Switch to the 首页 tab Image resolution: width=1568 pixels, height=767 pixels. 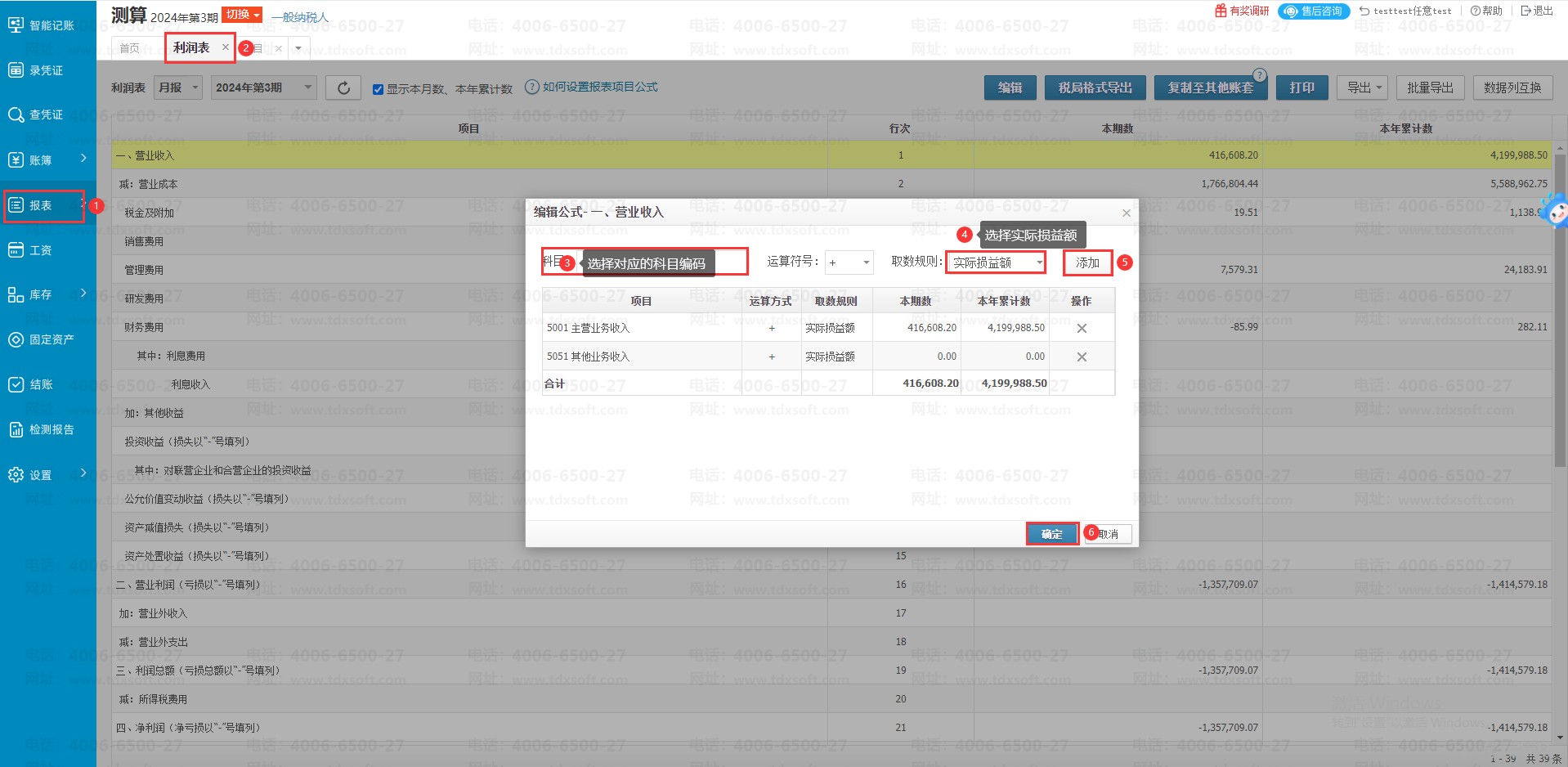tap(129, 48)
